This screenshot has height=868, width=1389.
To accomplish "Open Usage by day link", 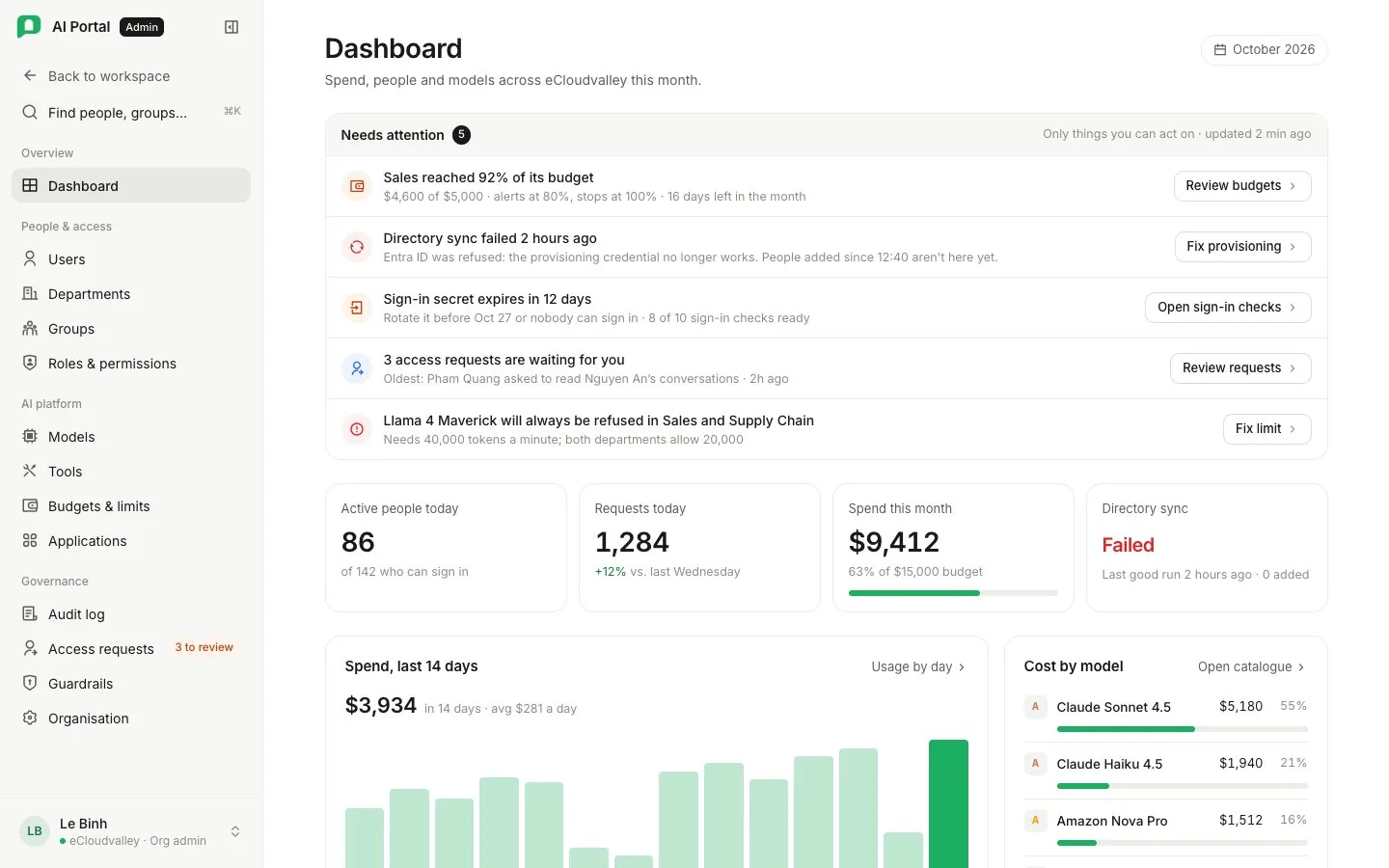I will pyautogui.click(x=918, y=666).
